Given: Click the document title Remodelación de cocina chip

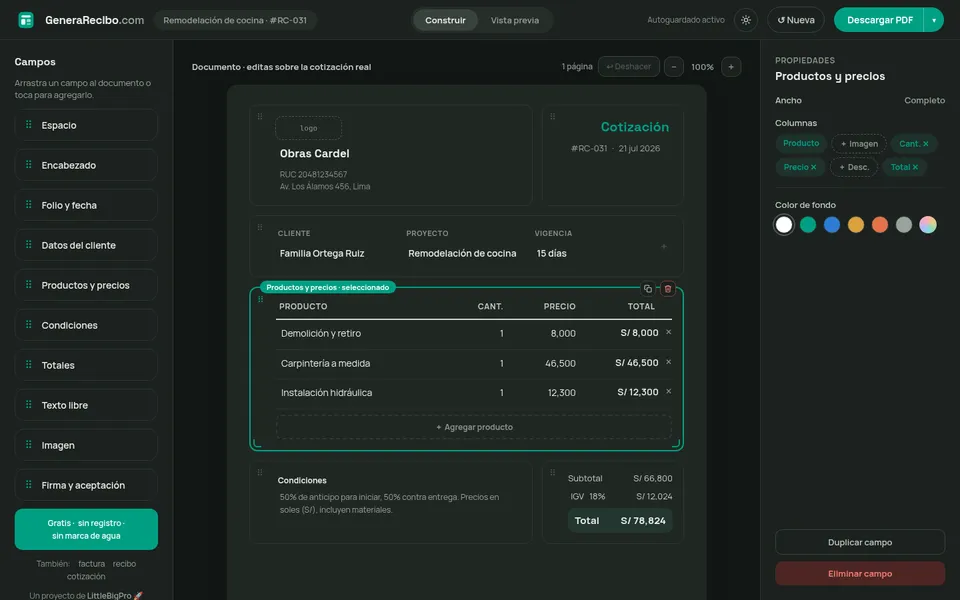Looking at the screenshot, I should [x=235, y=20].
